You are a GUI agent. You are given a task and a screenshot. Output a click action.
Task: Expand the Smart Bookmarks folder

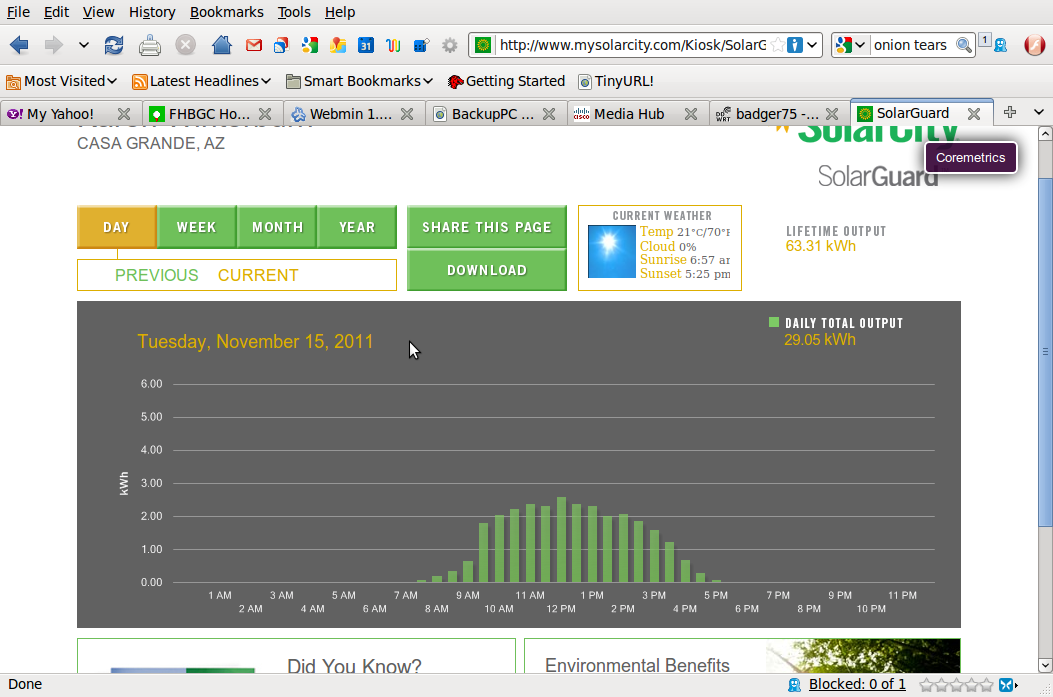359,81
